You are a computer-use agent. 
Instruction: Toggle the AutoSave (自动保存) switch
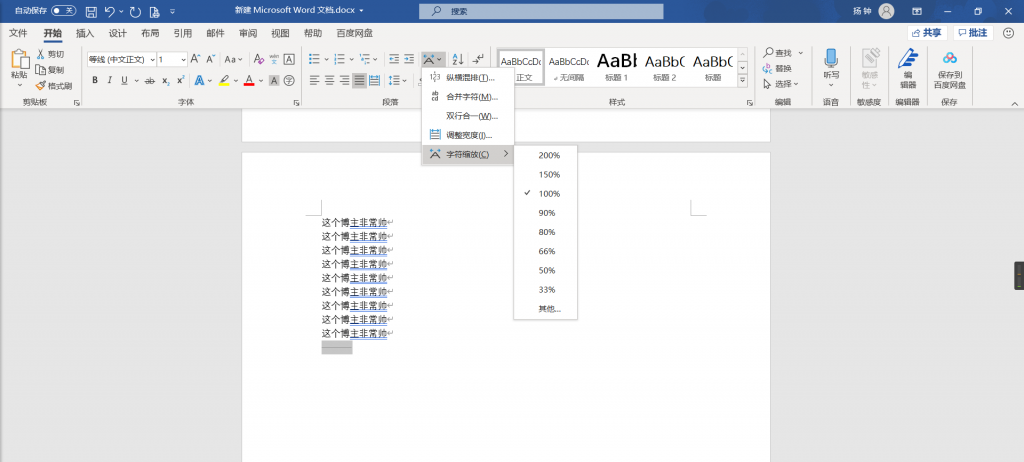[x=63, y=11]
